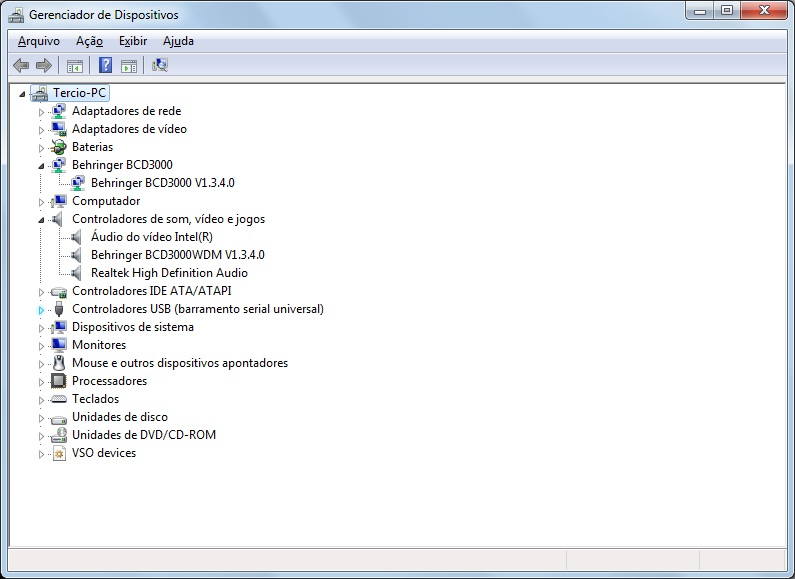Image resolution: width=795 pixels, height=579 pixels.
Task: Open the Exibir menu
Action: pyautogui.click(x=133, y=41)
